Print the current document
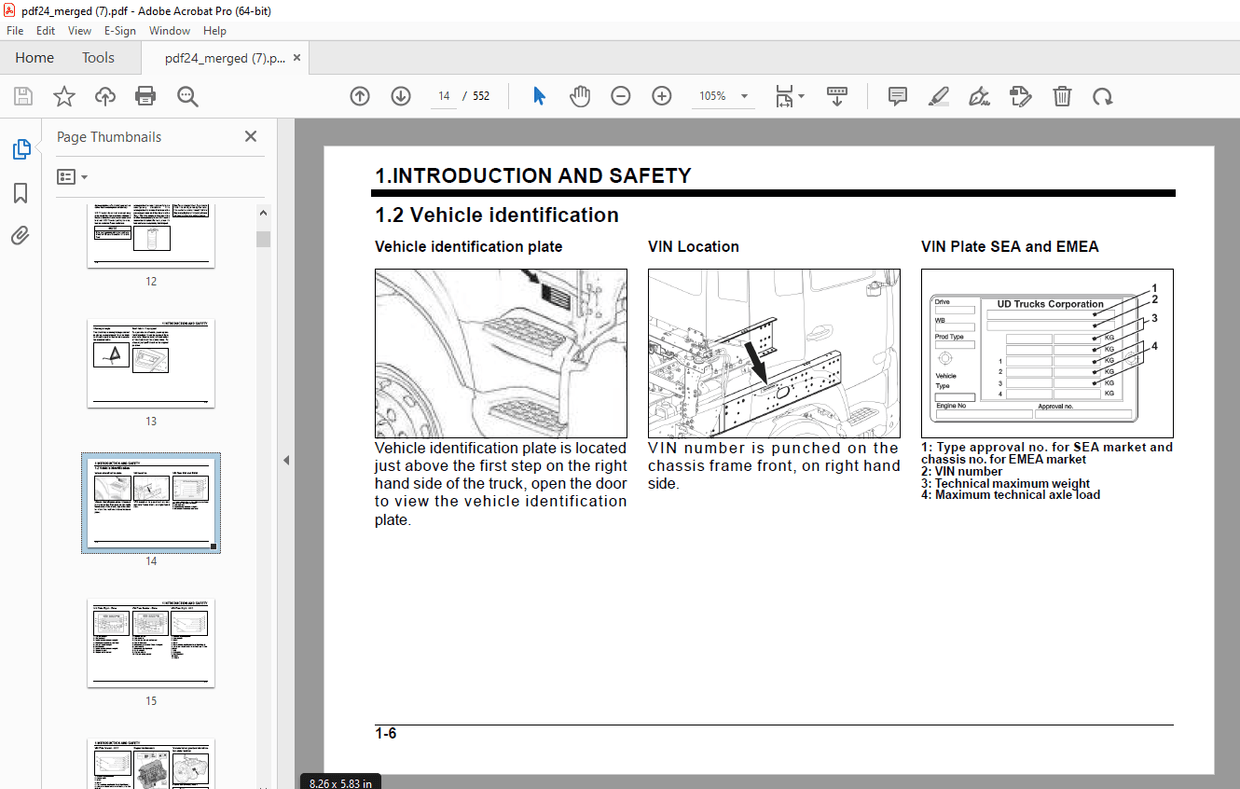Image resolution: width=1240 pixels, height=789 pixels. pos(145,95)
